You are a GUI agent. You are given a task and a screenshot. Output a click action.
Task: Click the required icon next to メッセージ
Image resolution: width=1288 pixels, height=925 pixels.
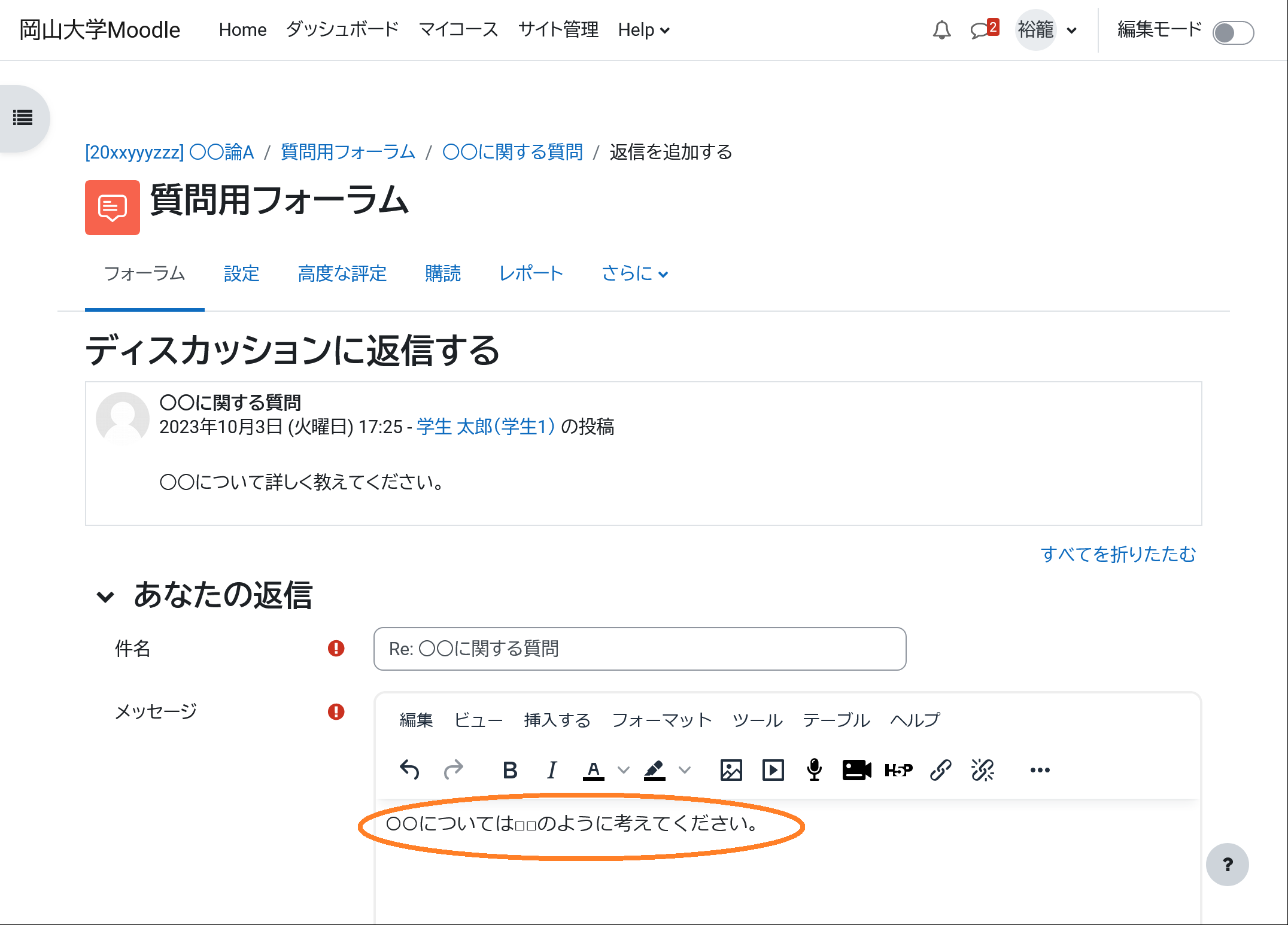coord(336,711)
